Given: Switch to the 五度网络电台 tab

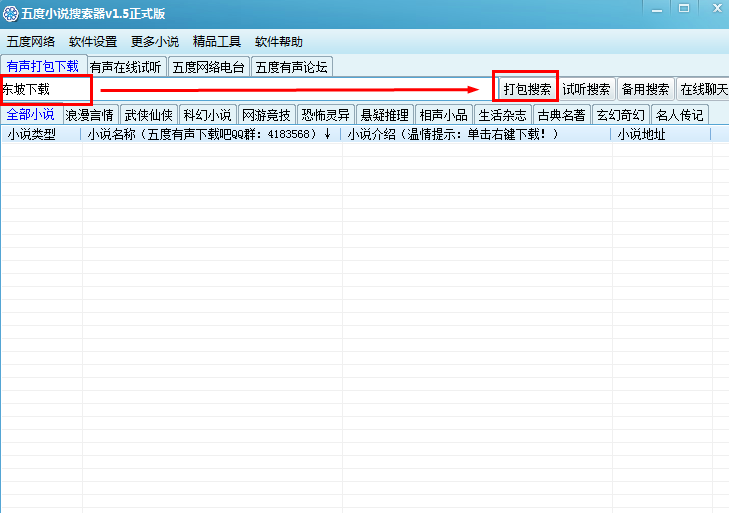Looking at the screenshot, I should [x=208, y=67].
